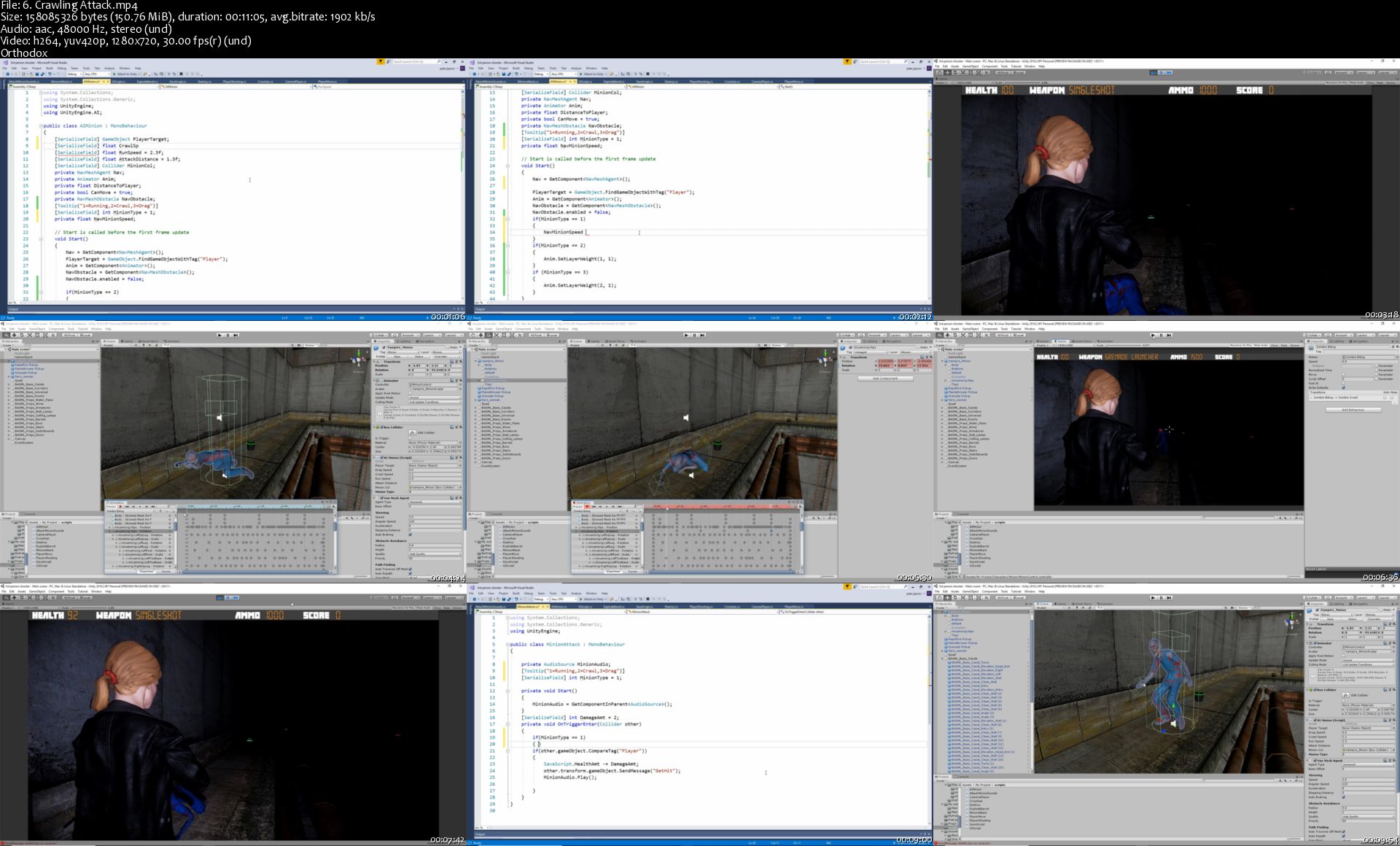Image resolution: width=1400 pixels, height=846 pixels.
Task: Select the combined Transform tool in the 00:04:24 Unity frame
Action: pyautogui.click(x=45, y=335)
